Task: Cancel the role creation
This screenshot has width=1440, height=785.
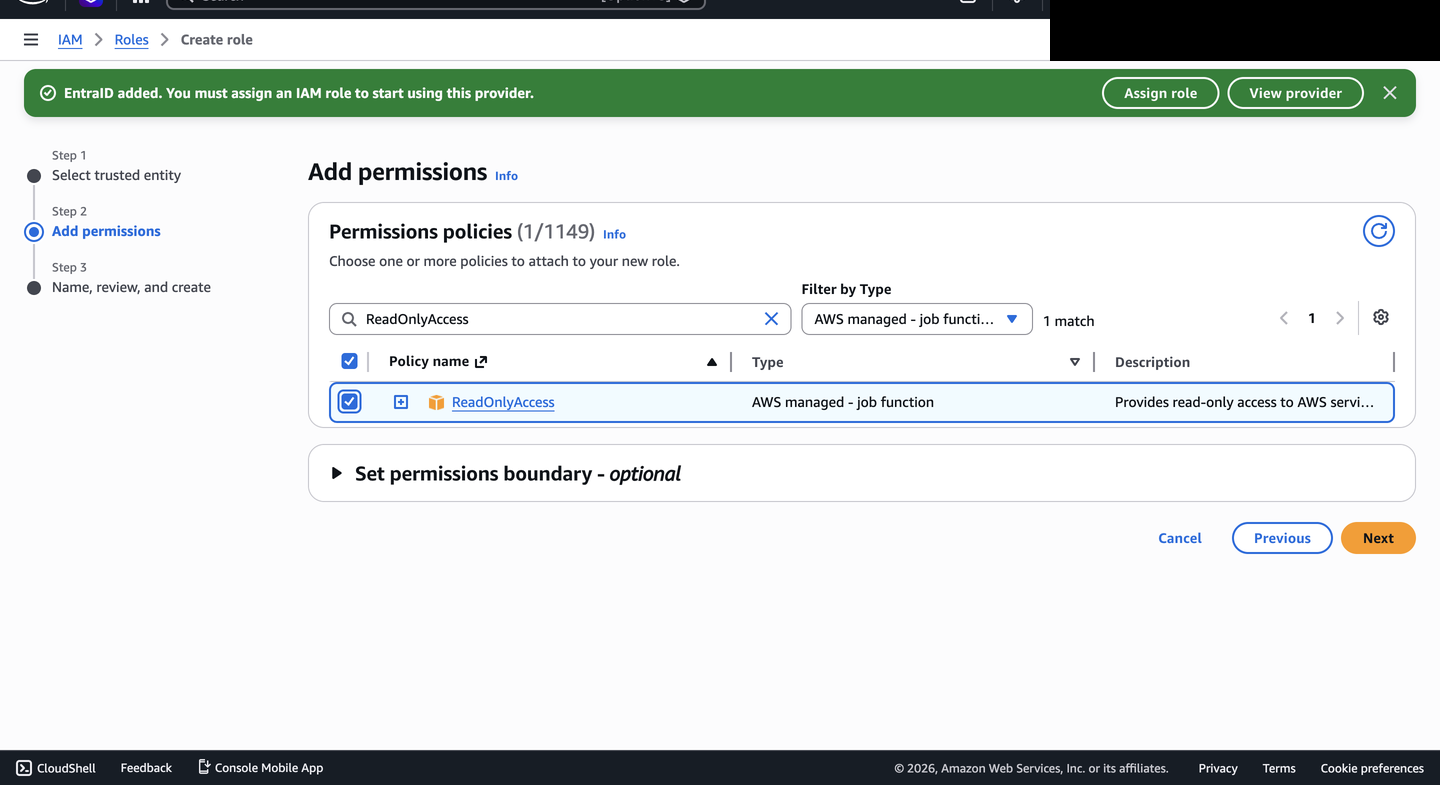Action: pos(1180,538)
